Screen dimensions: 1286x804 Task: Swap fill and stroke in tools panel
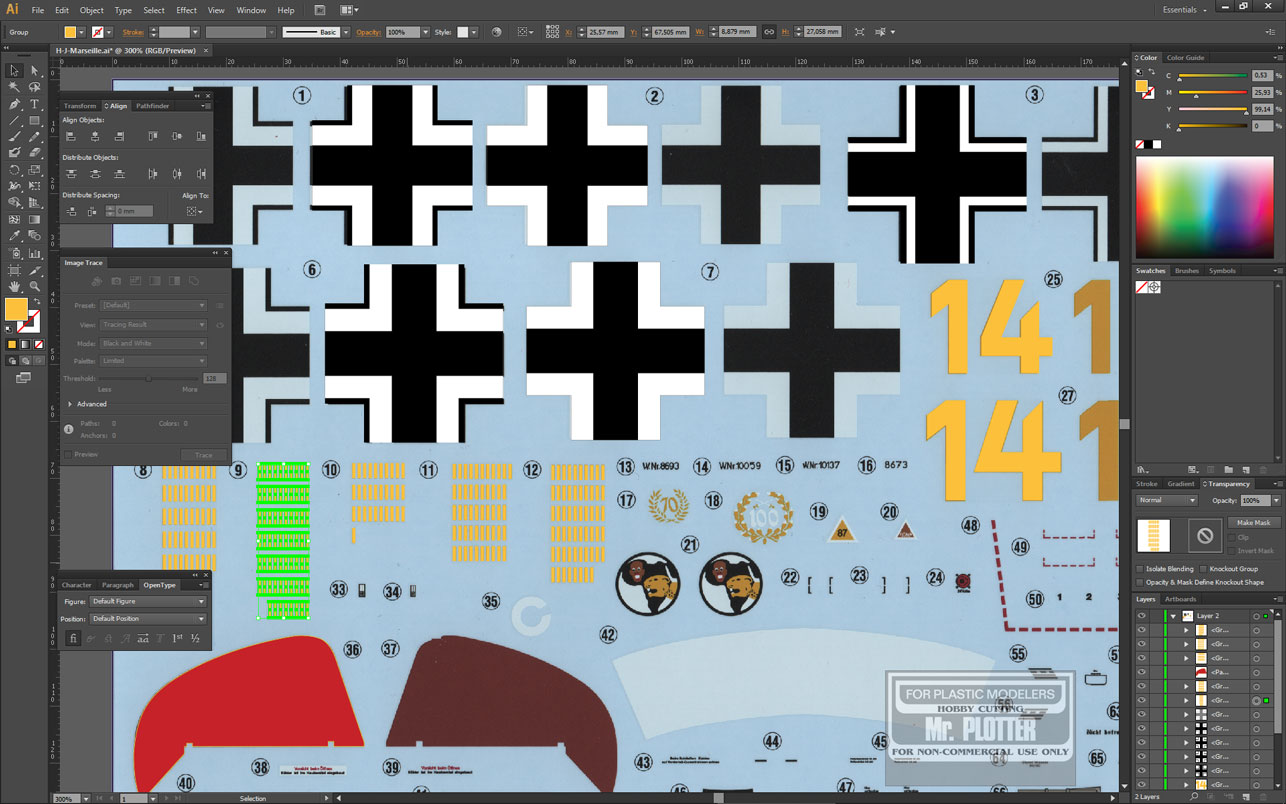tap(36, 301)
